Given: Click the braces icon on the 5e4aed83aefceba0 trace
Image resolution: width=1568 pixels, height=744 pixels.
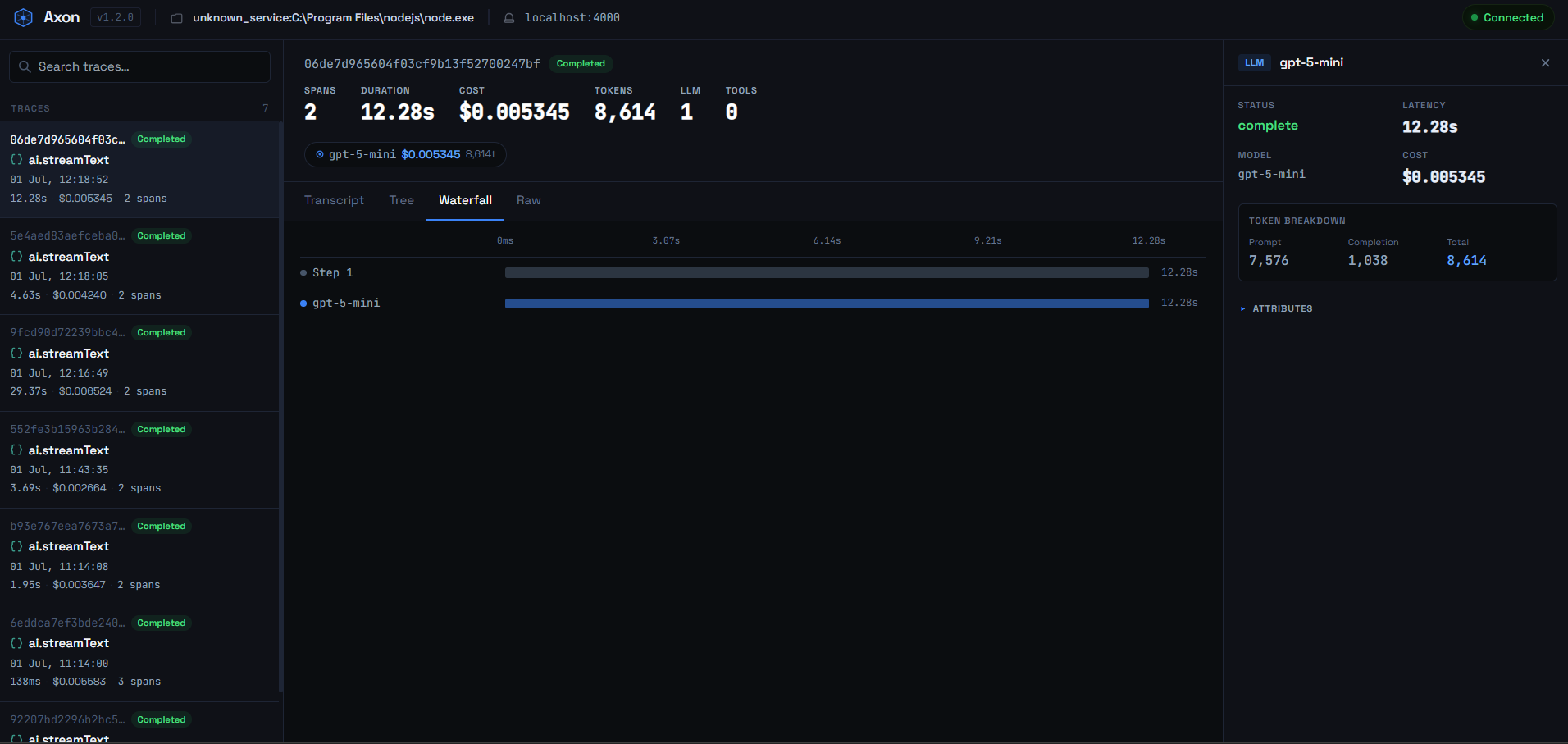Looking at the screenshot, I should click(16, 257).
